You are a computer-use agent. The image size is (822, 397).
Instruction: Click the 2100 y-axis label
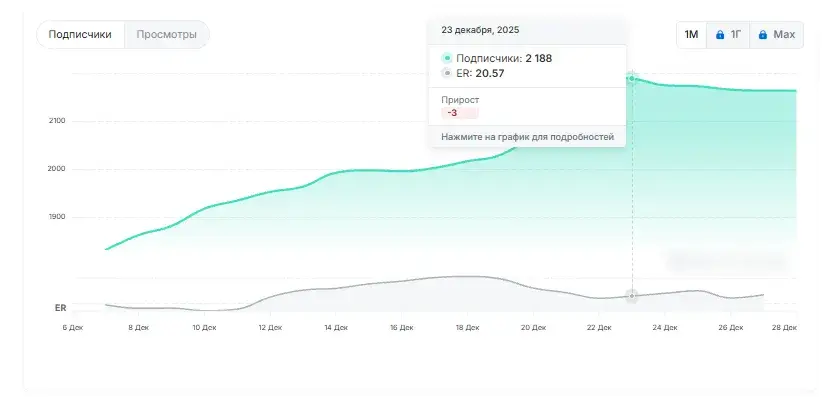click(57, 121)
